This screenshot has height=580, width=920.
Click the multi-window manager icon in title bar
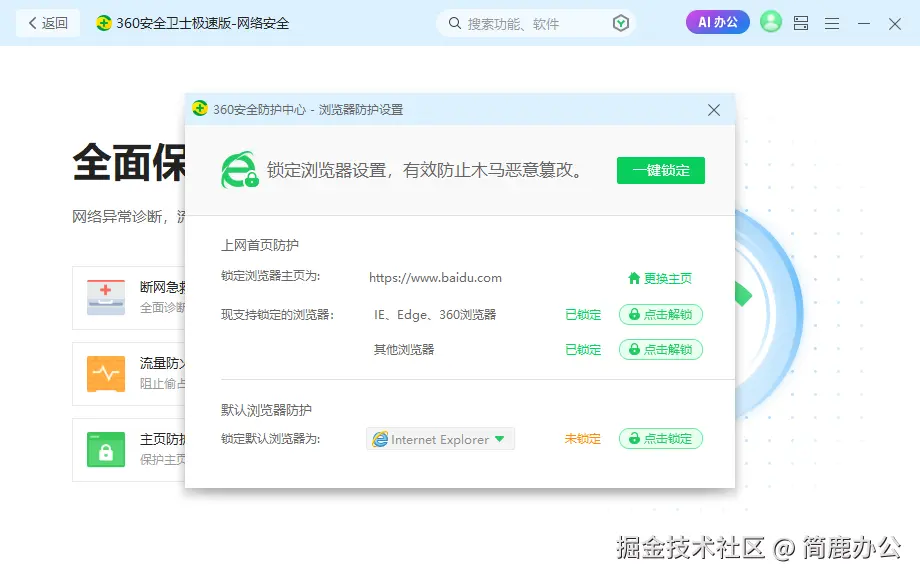(801, 22)
